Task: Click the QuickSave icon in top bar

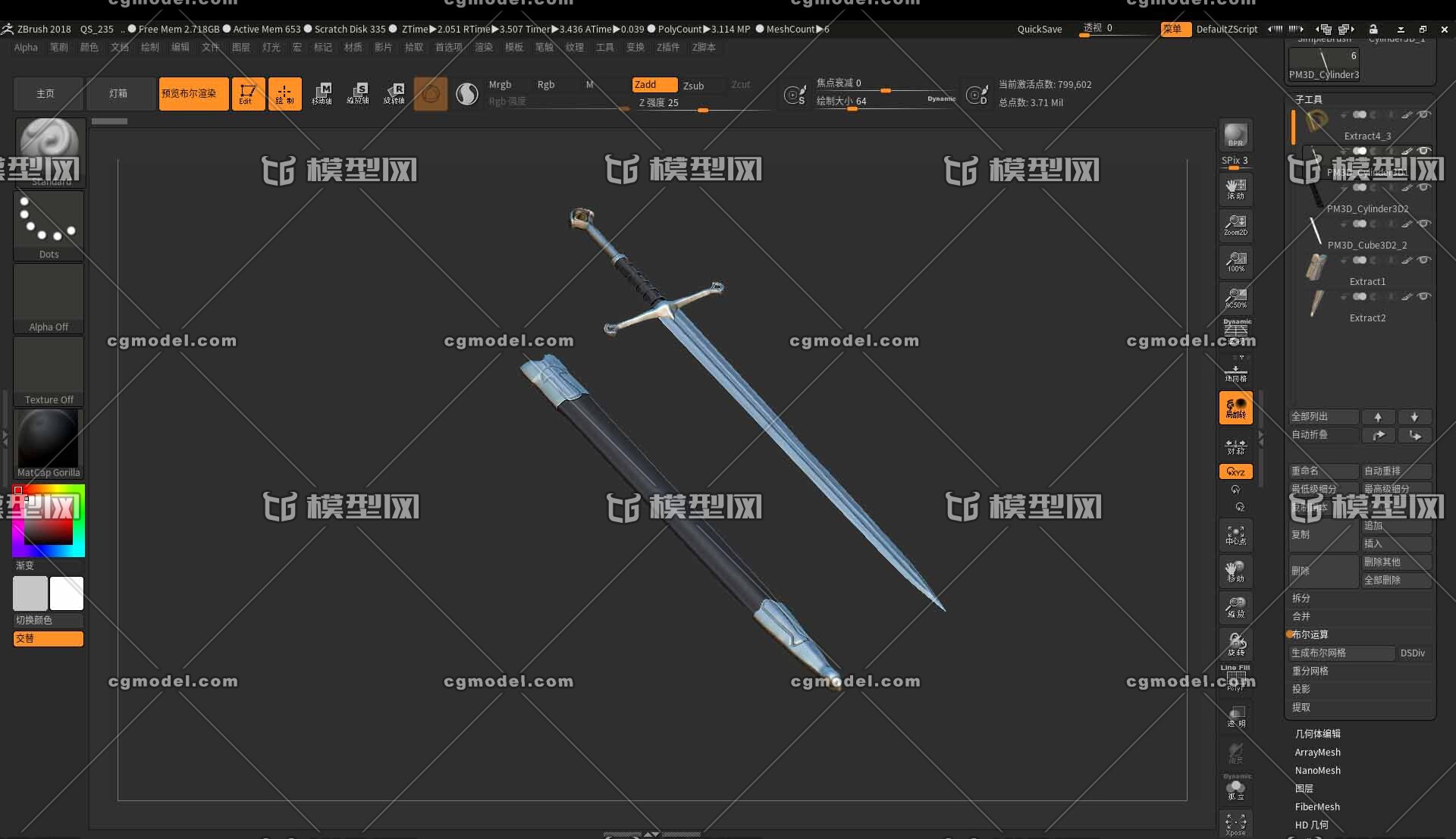Action: coord(1039,28)
